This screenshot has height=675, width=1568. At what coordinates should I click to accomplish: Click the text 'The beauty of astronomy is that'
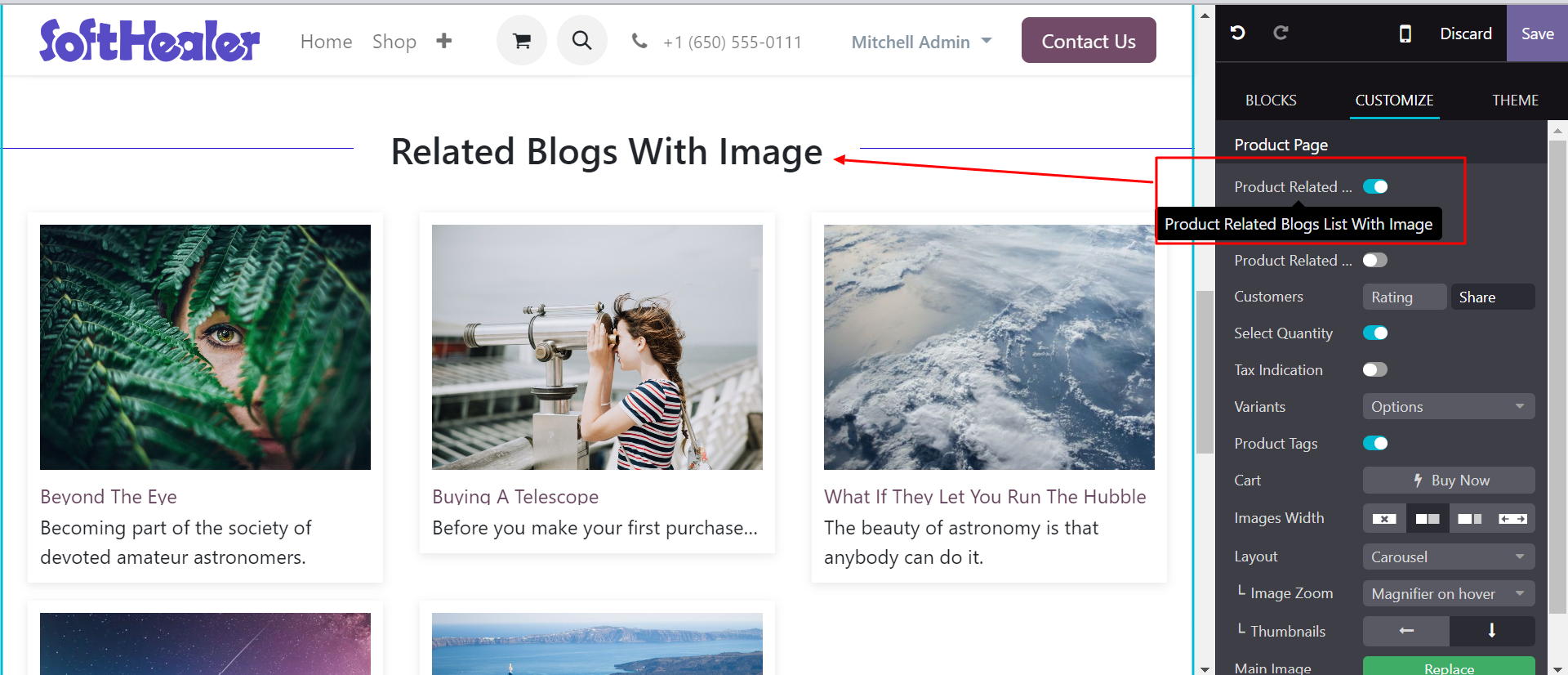pyautogui.click(x=961, y=528)
